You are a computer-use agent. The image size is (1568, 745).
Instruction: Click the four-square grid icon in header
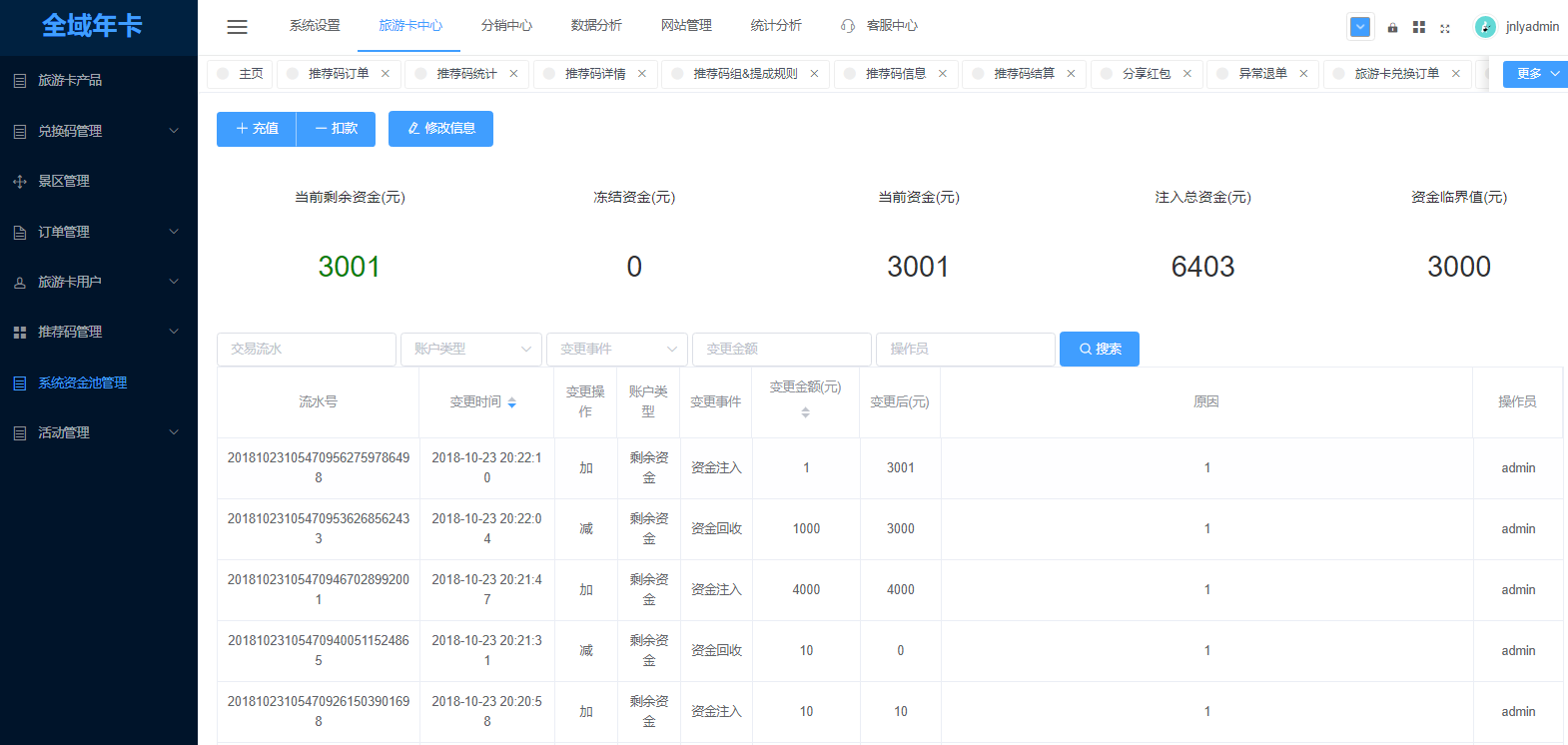(1418, 28)
